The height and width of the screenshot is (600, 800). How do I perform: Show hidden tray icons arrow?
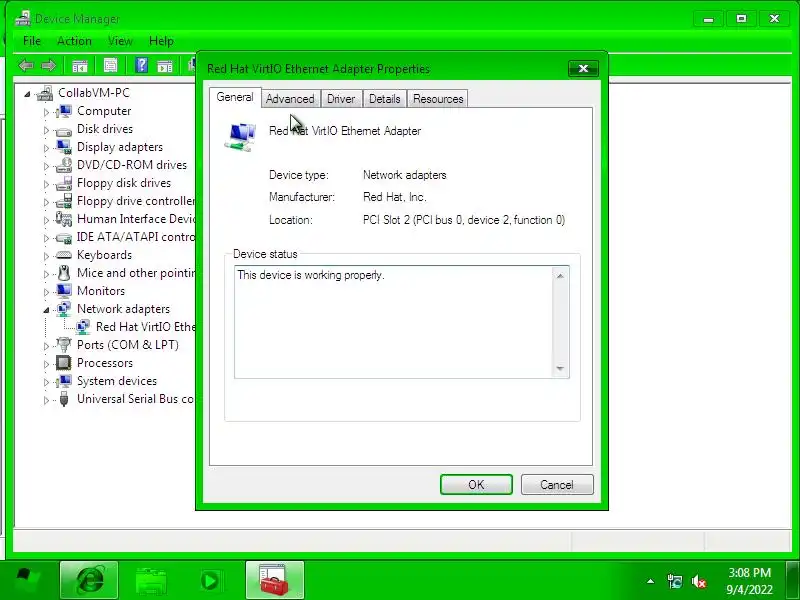651,581
